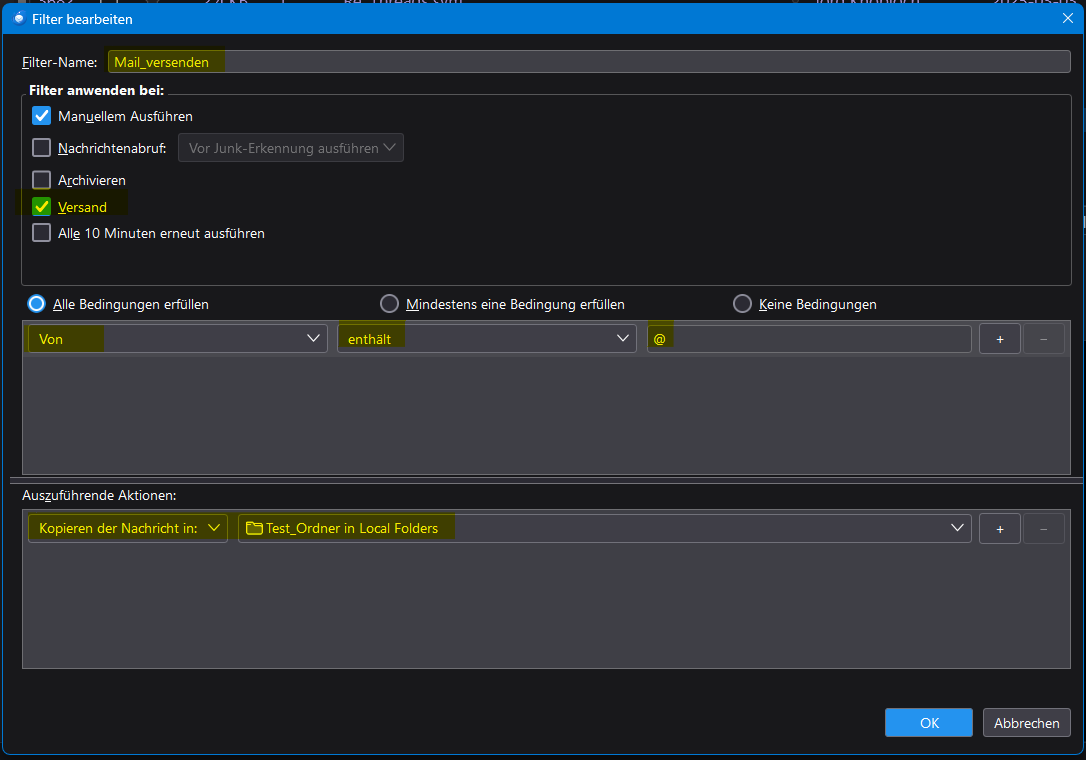Screen dimensions: 1086x760
Task: Click the Thunderbird icon in title bar
Action: pyautogui.click(x=19, y=18)
